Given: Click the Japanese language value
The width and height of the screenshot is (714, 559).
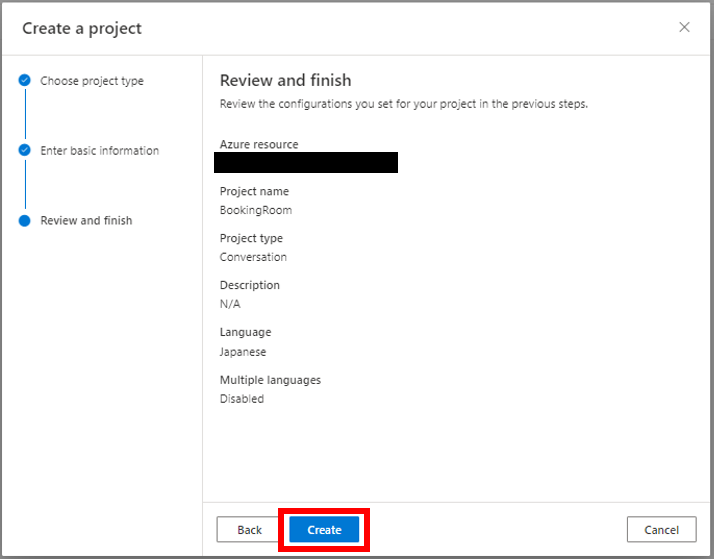Looking at the screenshot, I should click(243, 352).
